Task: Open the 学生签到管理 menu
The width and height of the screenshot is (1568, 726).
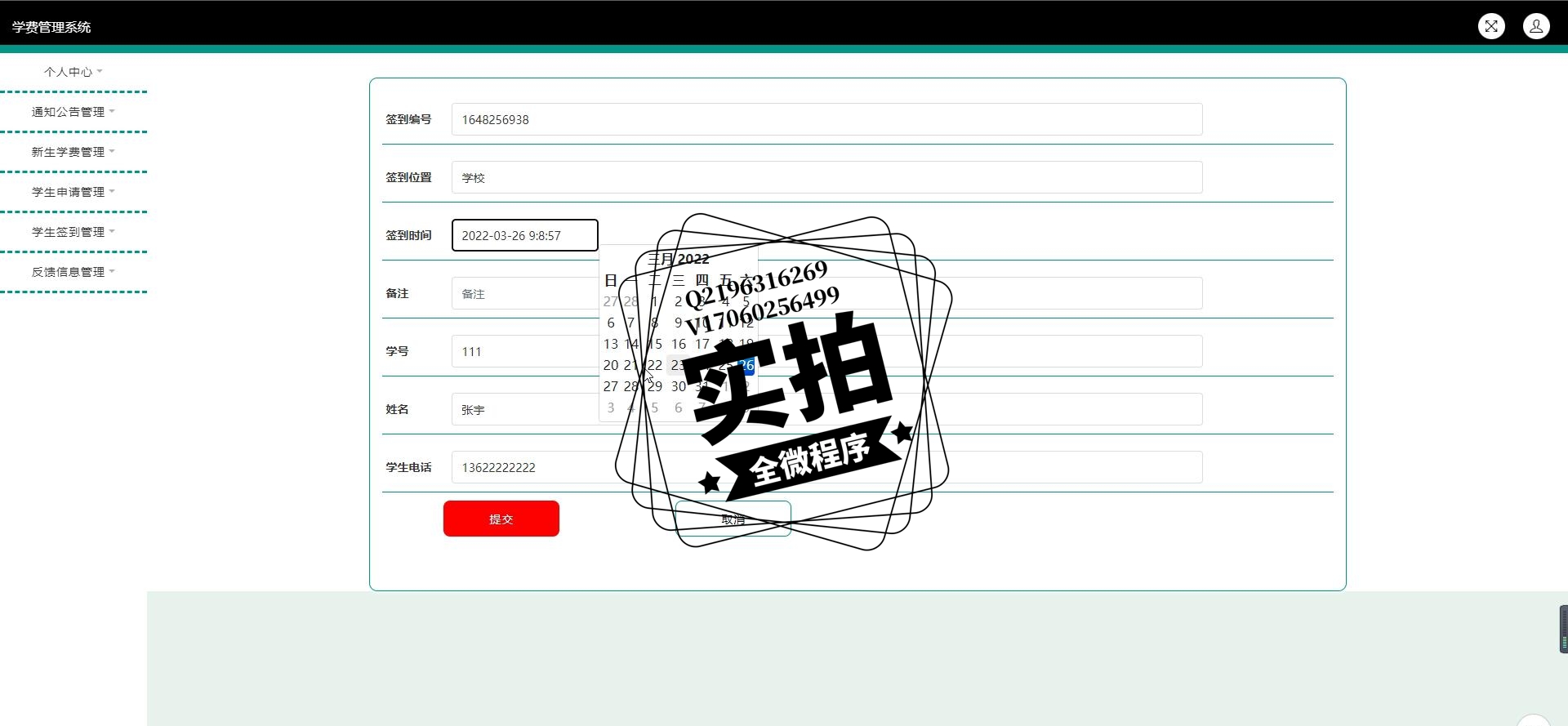Action: pos(73,232)
